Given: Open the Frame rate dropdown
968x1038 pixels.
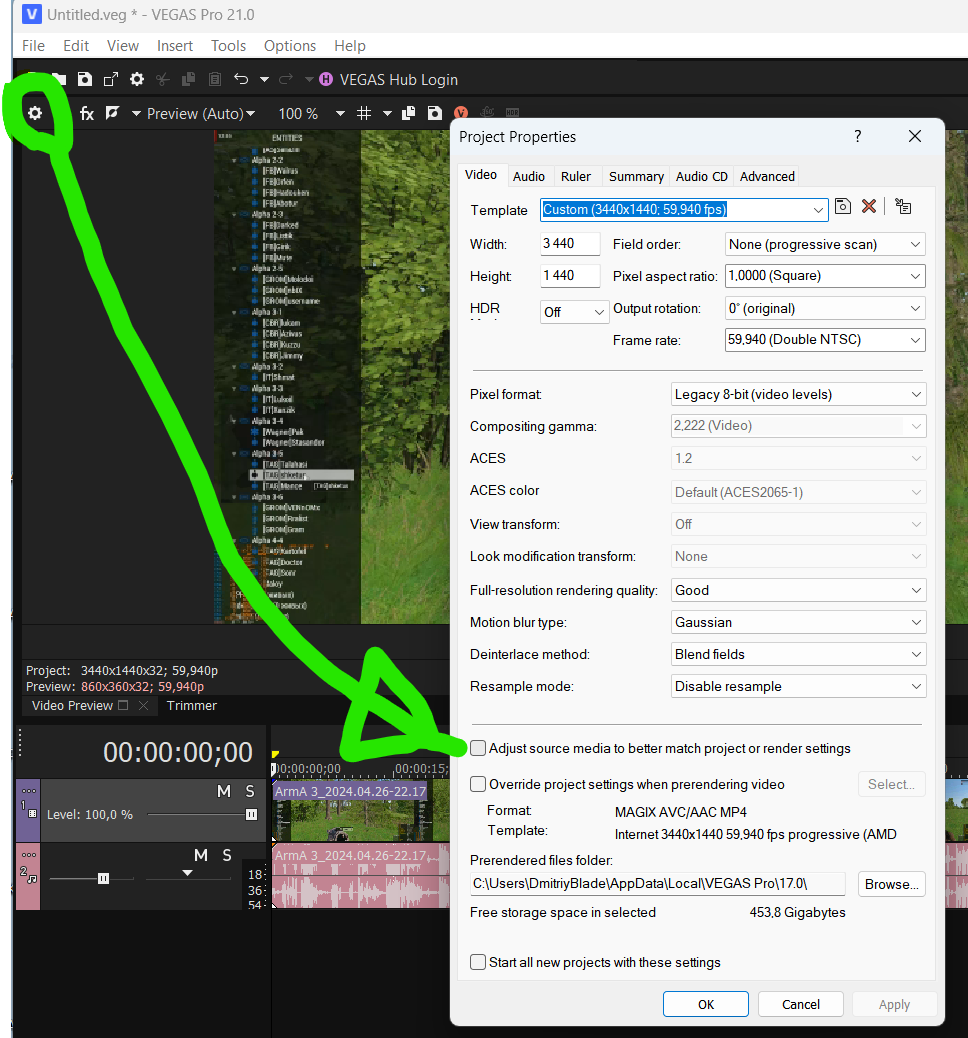Looking at the screenshot, I should click(x=825, y=340).
